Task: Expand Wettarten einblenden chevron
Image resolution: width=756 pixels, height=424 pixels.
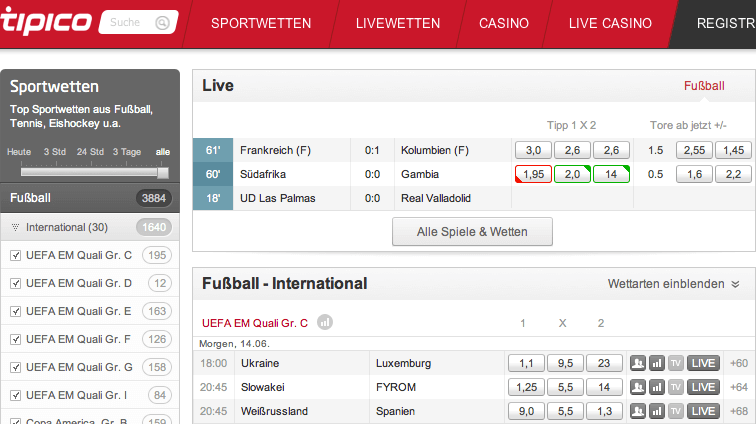Action: (x=735, y=284)
